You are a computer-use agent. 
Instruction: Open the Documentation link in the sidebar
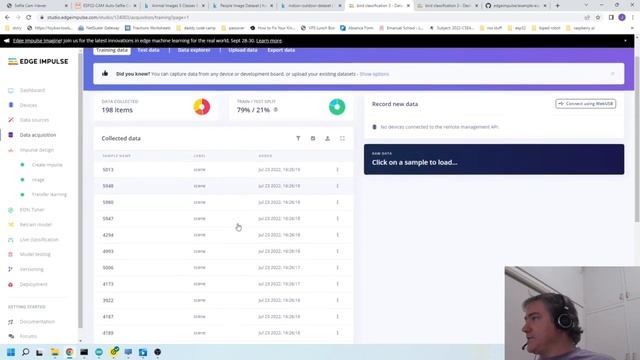[37, 322]
